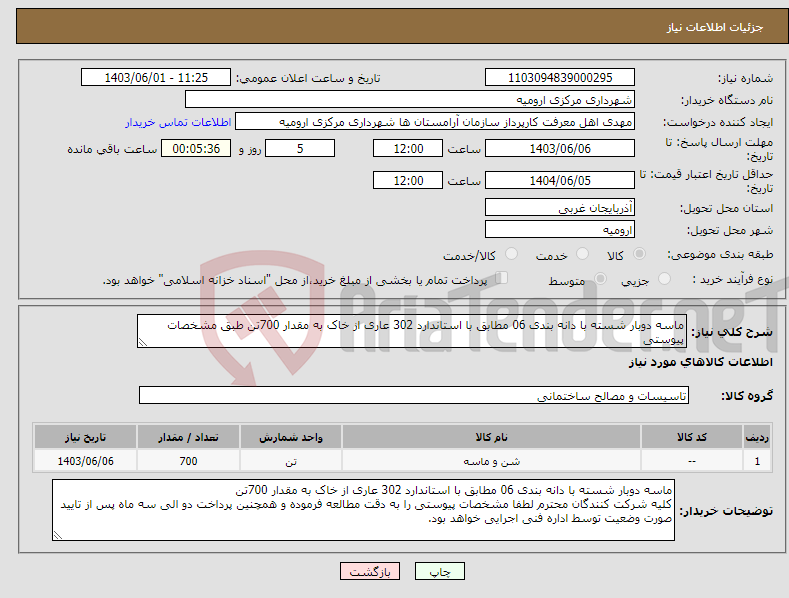Click the نام کالا column header
789x598 pixels.
pos(491,437)
